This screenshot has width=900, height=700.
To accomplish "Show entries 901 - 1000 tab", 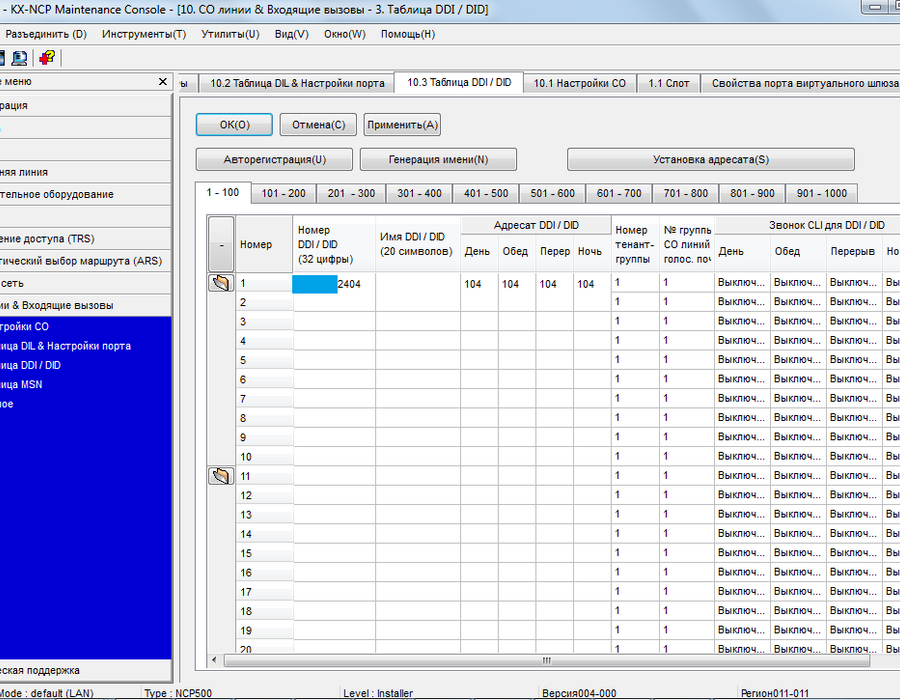I will 822,193.
